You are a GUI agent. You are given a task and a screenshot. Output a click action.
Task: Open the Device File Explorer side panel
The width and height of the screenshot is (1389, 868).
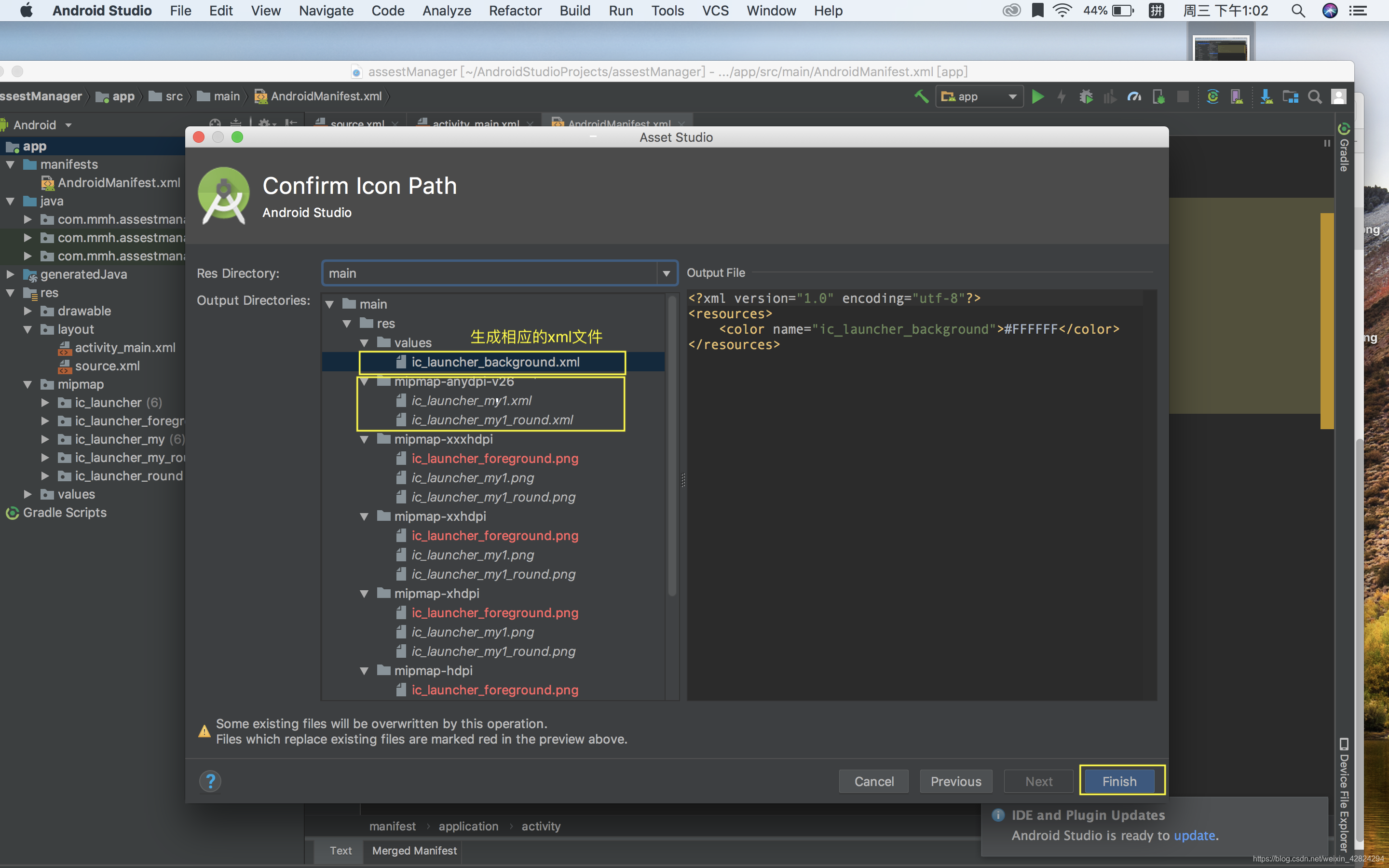pyautogui.click(x=1344, y=795)
